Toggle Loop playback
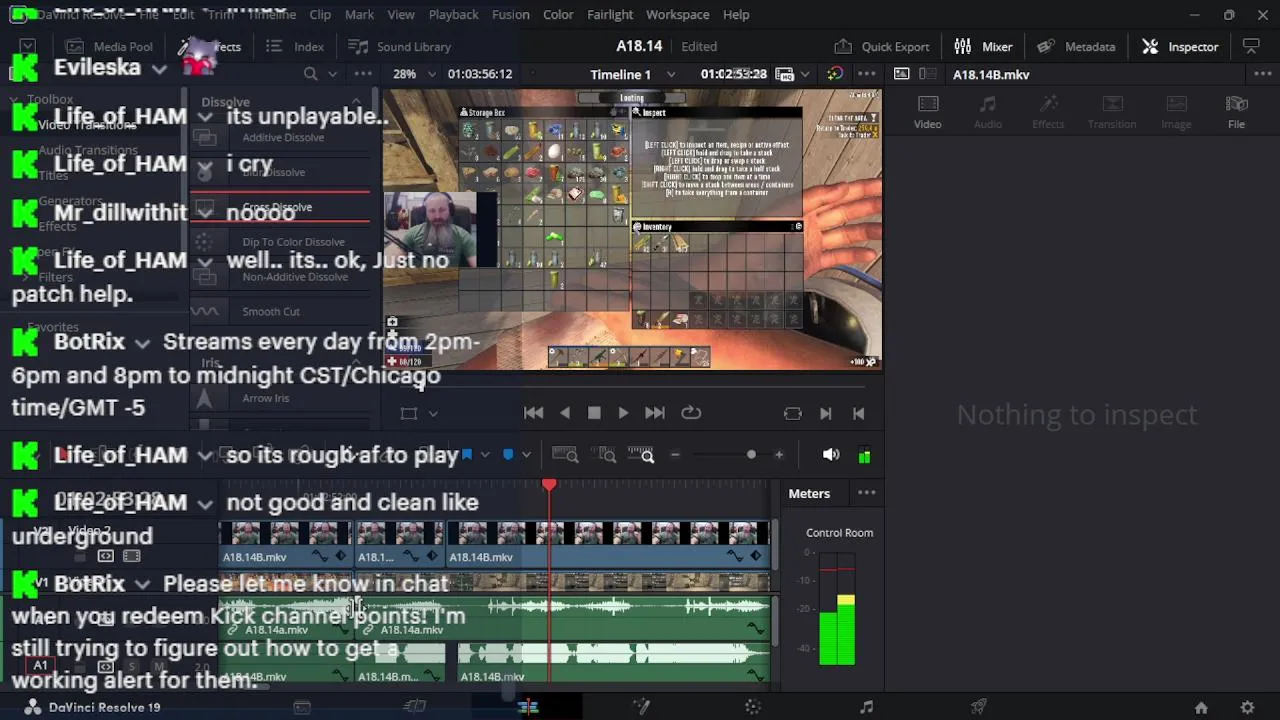 click(691, 413)
